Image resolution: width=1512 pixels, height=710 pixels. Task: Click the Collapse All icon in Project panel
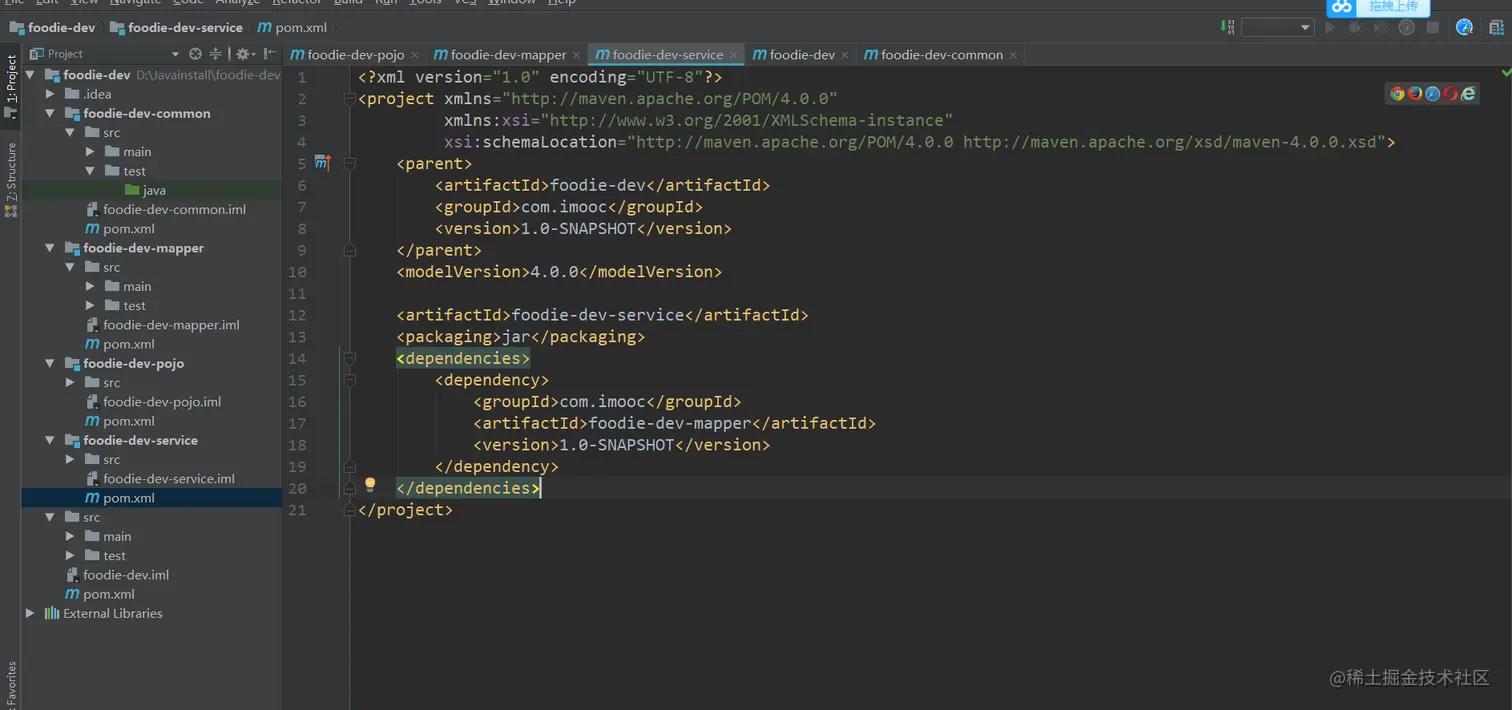216,54
